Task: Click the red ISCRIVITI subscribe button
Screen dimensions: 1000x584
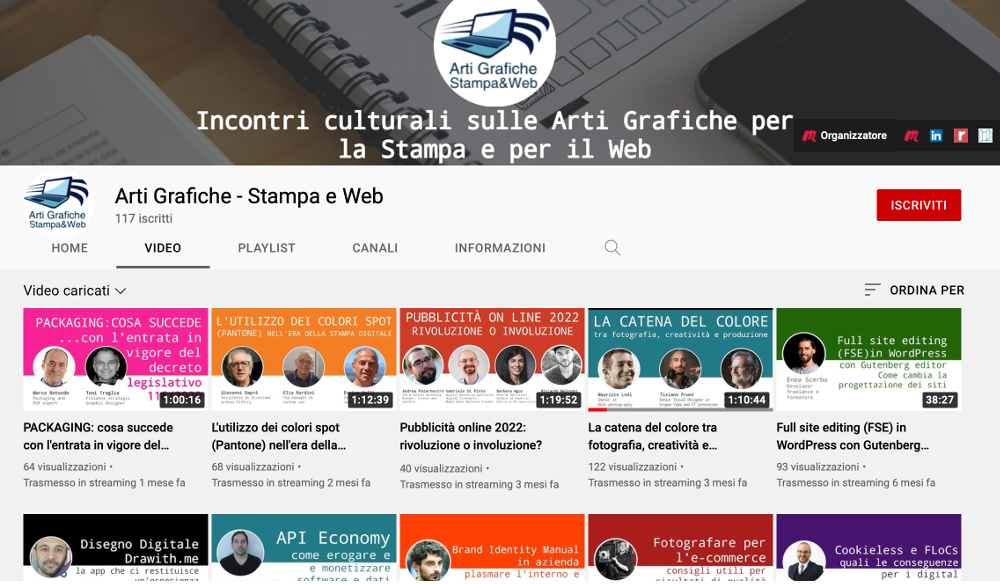Action: (x=918, y=205)
